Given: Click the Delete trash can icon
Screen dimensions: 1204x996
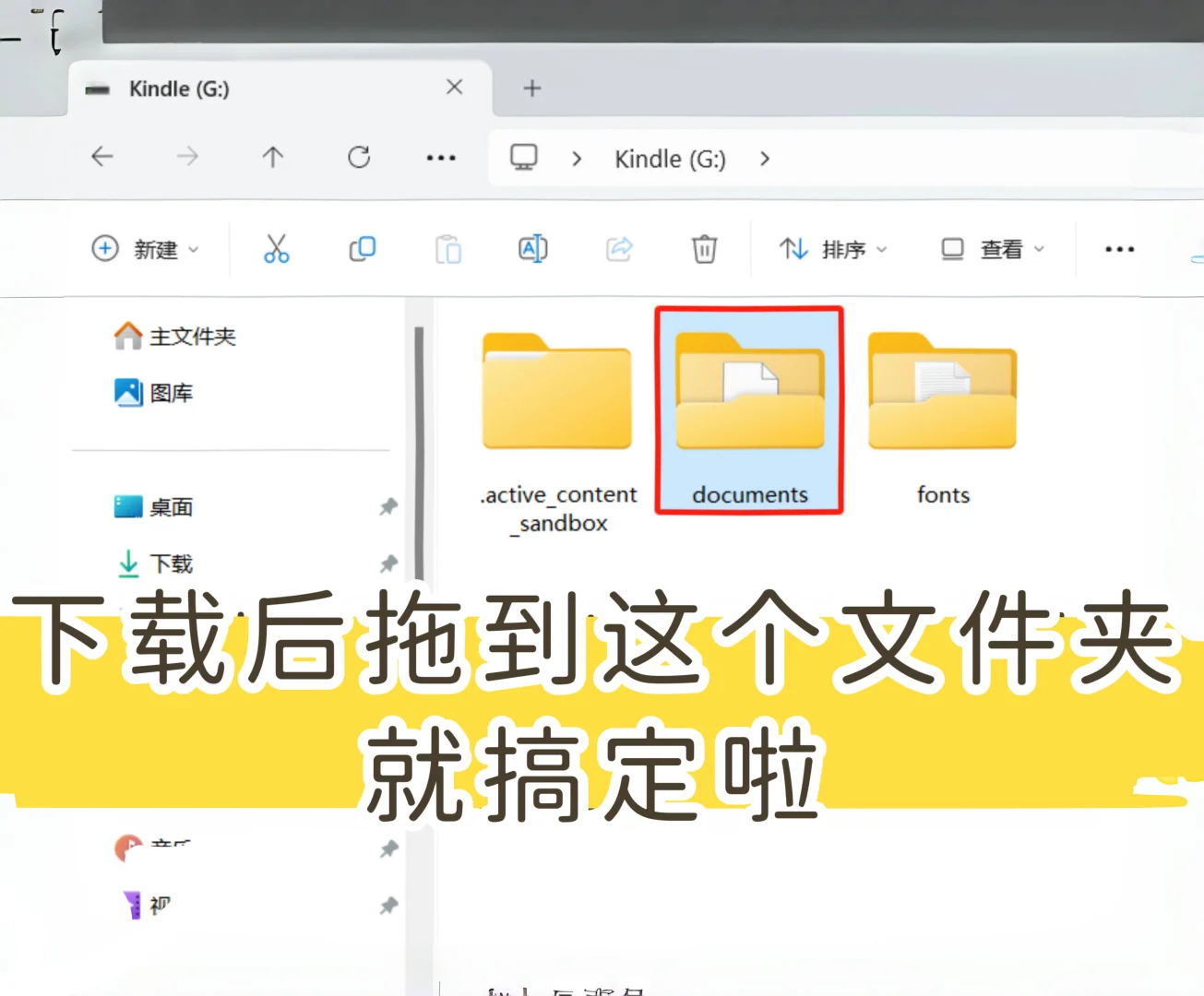Looking at the screenshot, I should click(704, 249).
